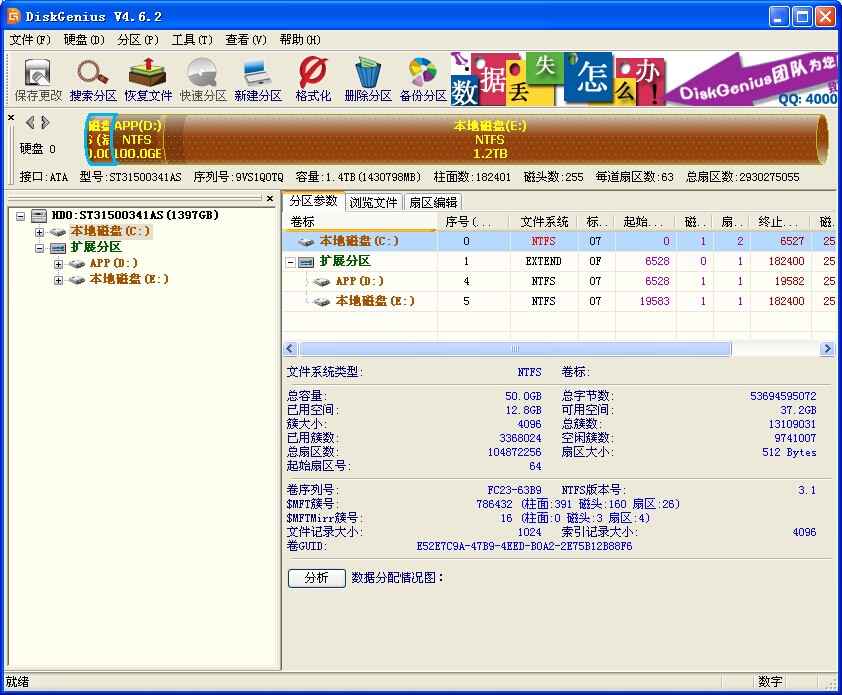The height and width of the screenshot is (695, 842).
Task: Select 本地磁盘 (C:) in the tree
Action: pos(110,231)
